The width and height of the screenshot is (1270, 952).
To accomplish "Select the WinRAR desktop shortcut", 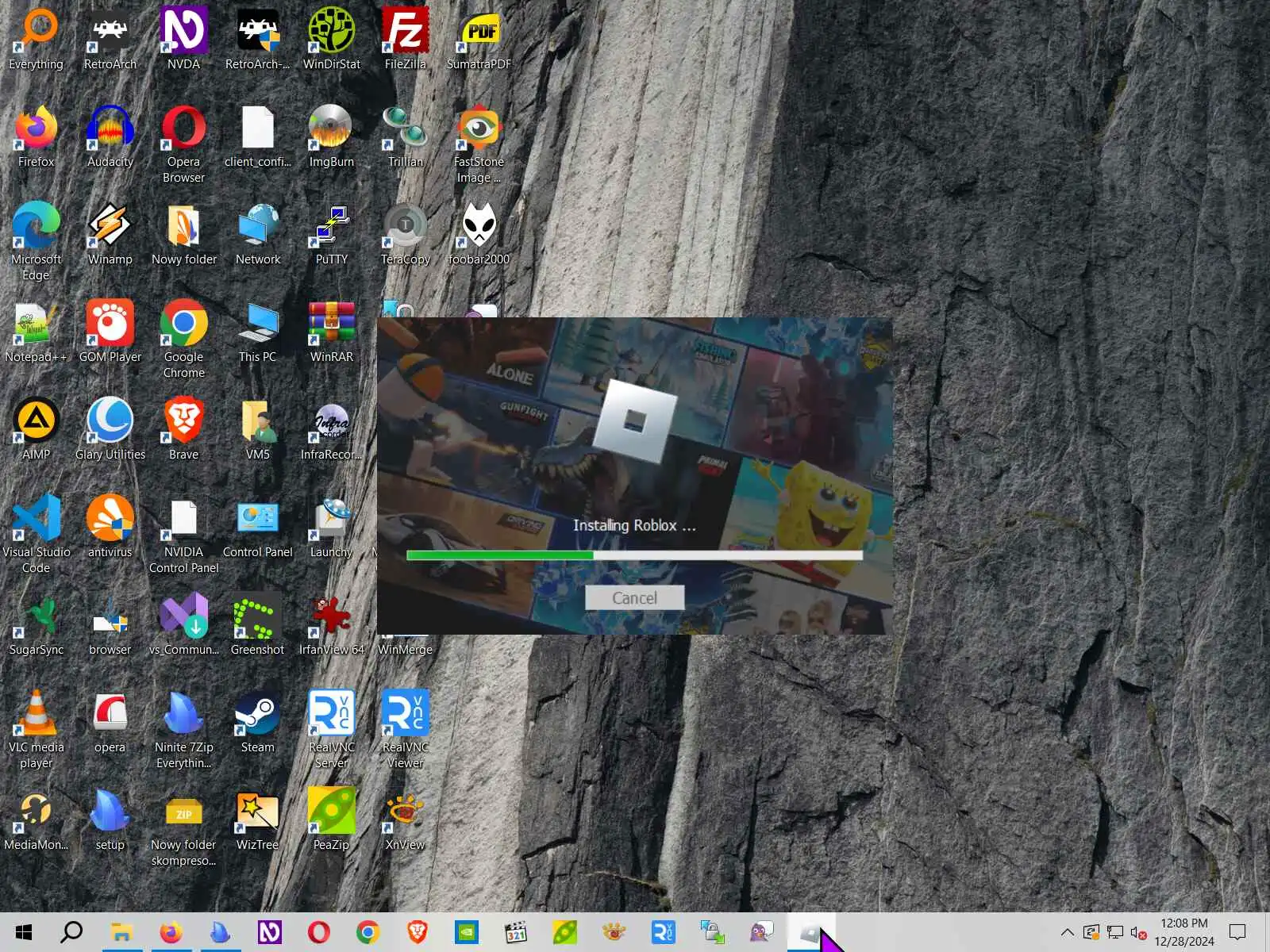I will click(x=331, y=332).
